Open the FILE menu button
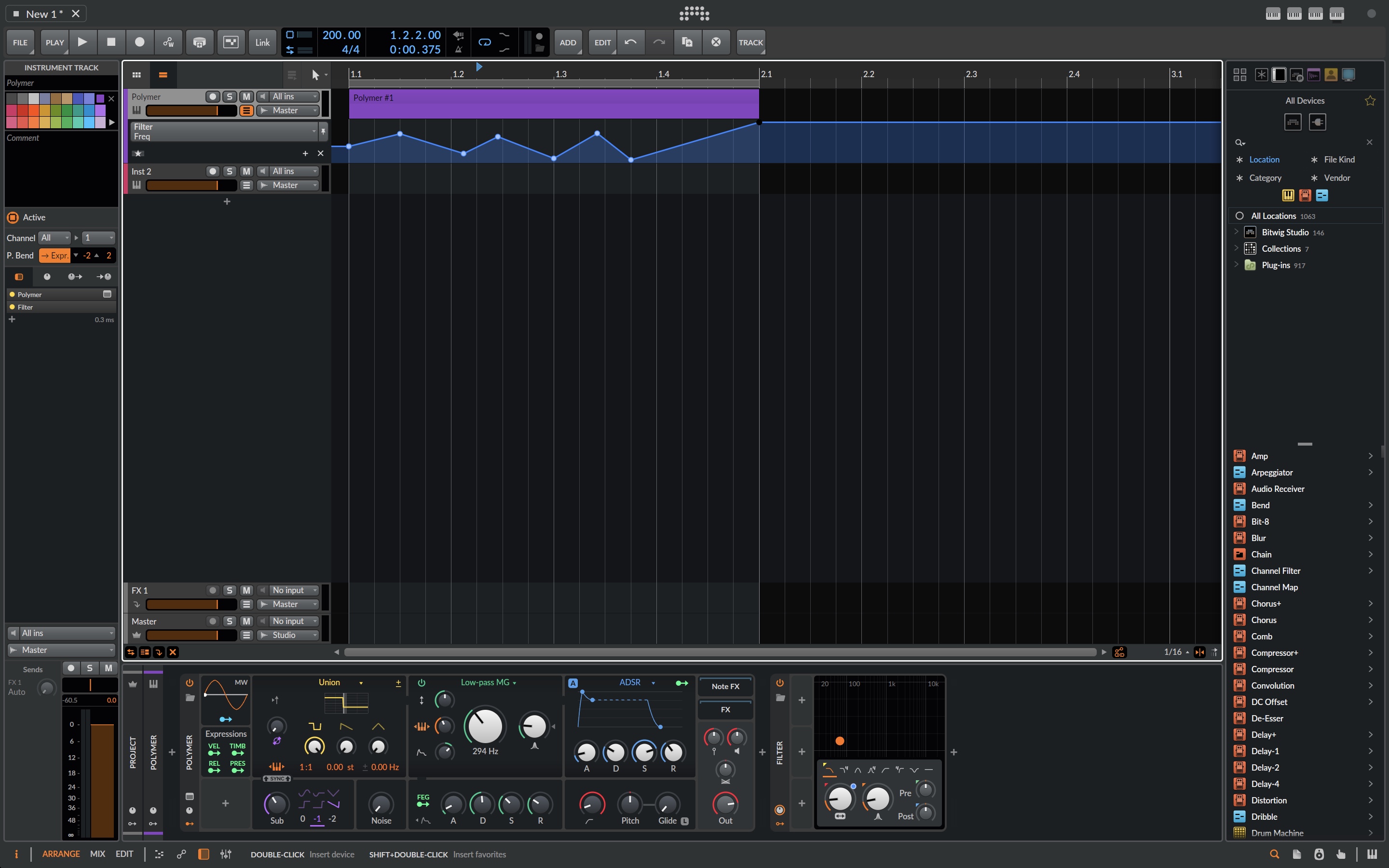 20,42
